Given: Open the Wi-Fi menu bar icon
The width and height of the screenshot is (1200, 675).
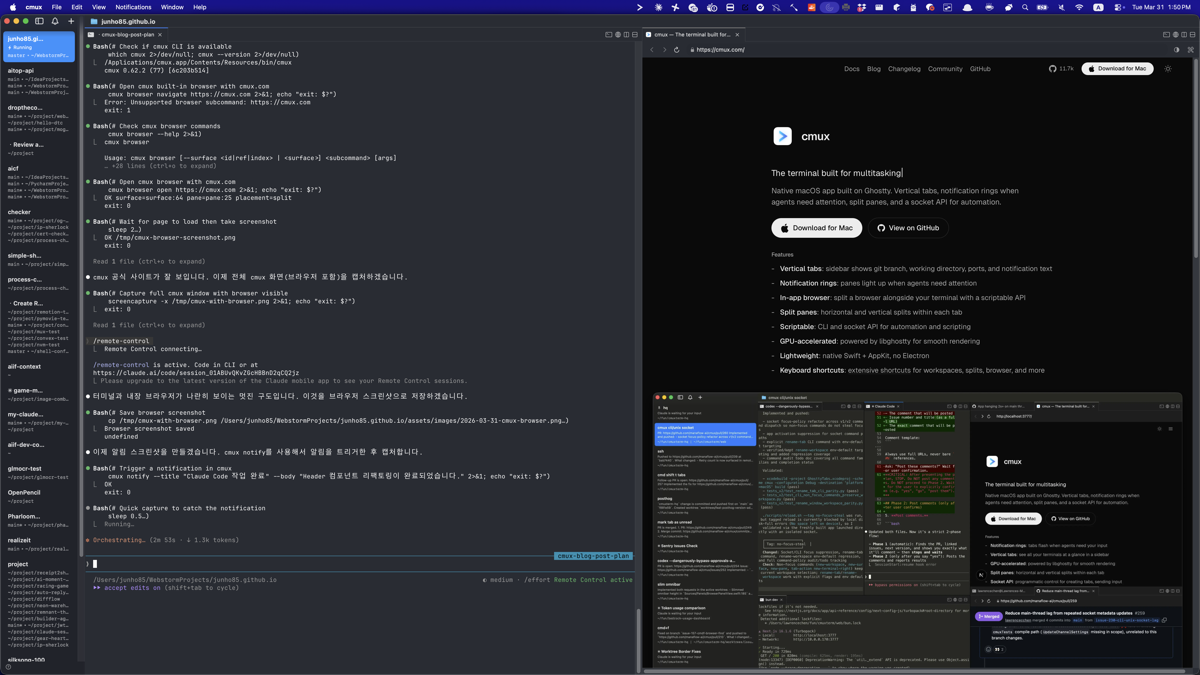Looking at the screenshot, I should coord(1079,7).
